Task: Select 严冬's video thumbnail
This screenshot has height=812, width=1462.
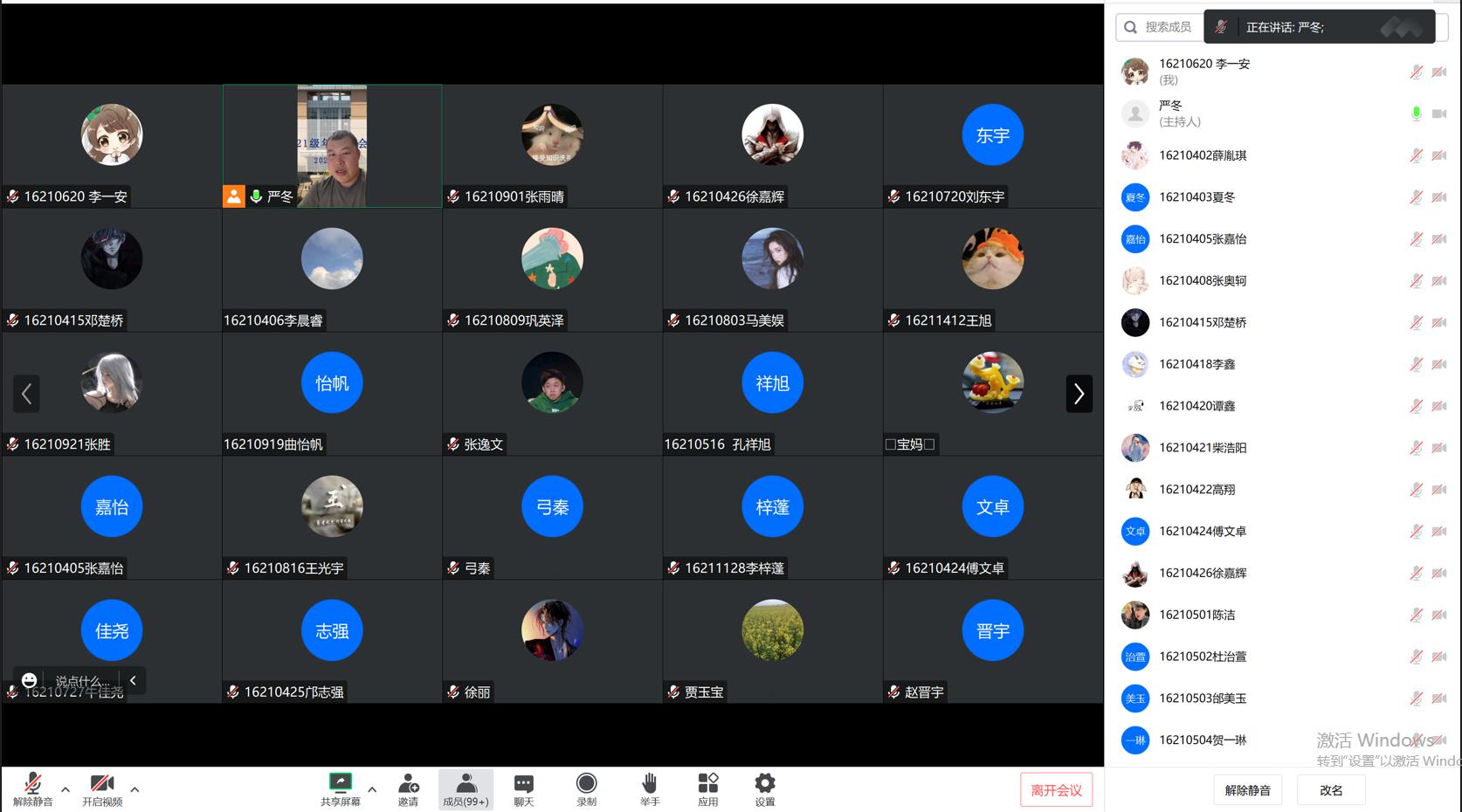Action: [x=332, y=146]
